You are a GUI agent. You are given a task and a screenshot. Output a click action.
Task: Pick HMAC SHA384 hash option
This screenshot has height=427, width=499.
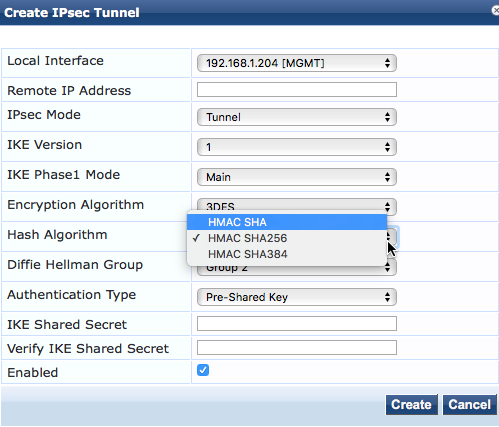(x=287, y=254)
